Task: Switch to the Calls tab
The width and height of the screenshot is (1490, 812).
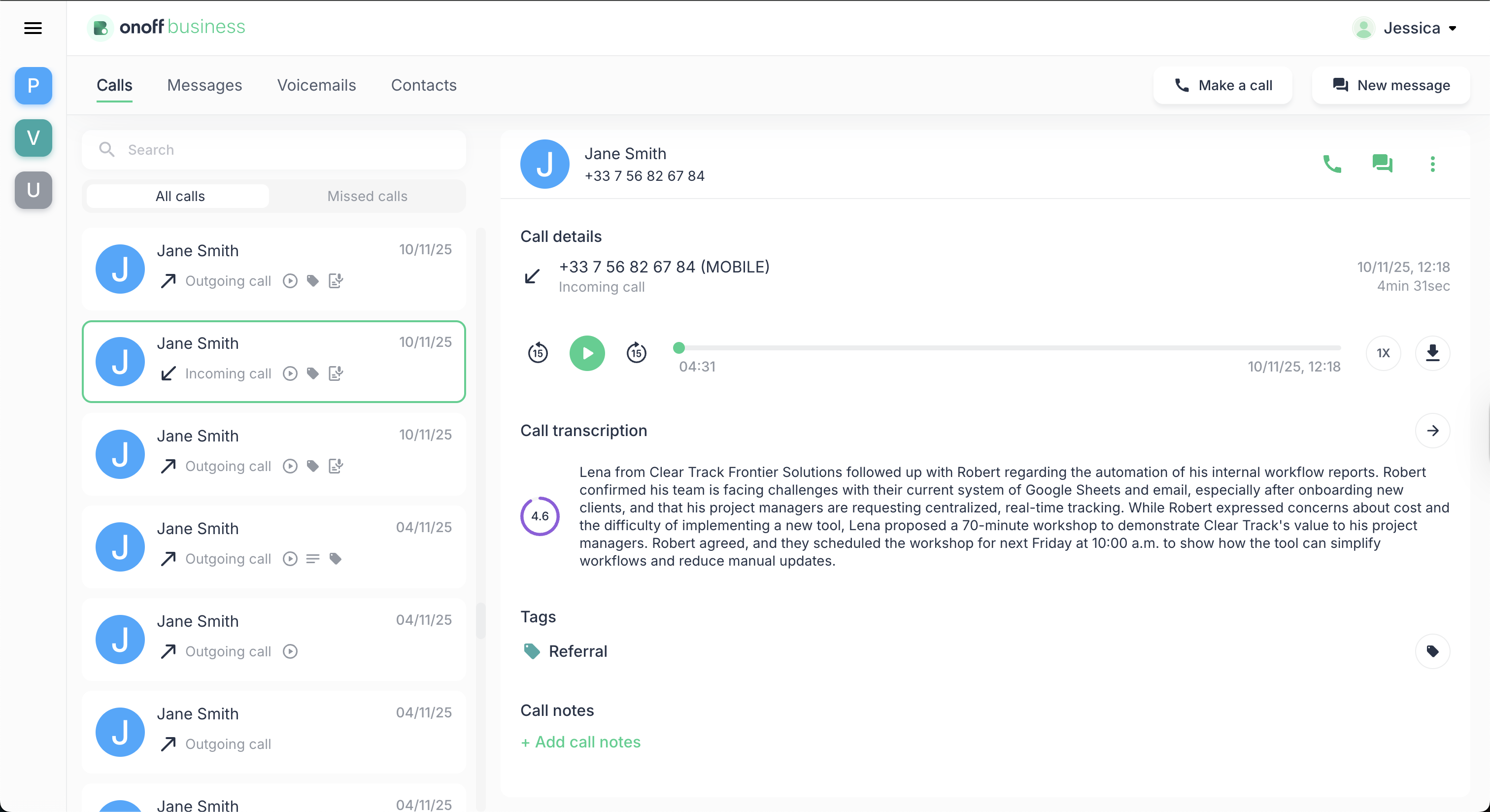Action: [x=114, y=86]
